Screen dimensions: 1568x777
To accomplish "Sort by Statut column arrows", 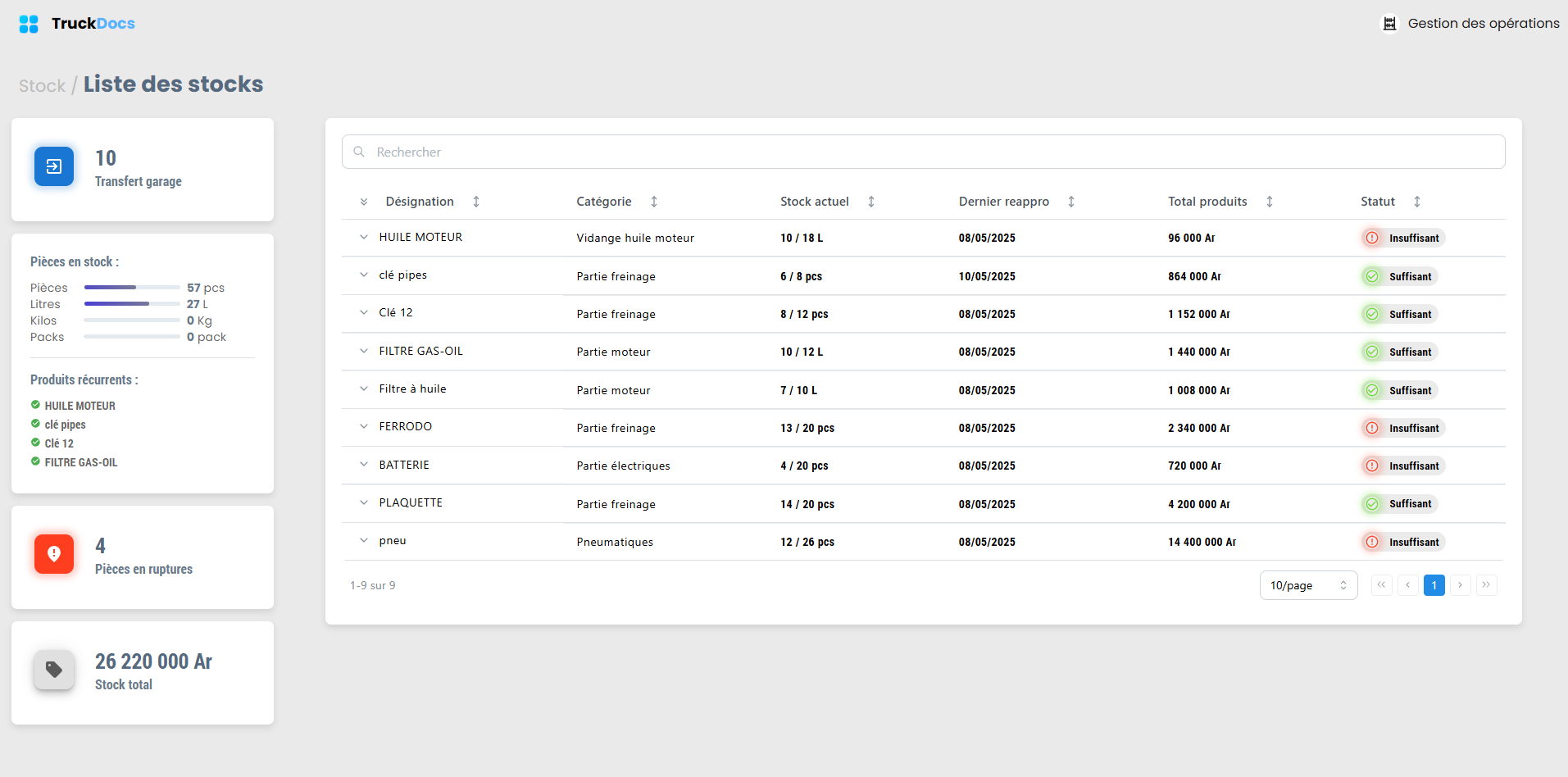I will (x=1417, y=202).
